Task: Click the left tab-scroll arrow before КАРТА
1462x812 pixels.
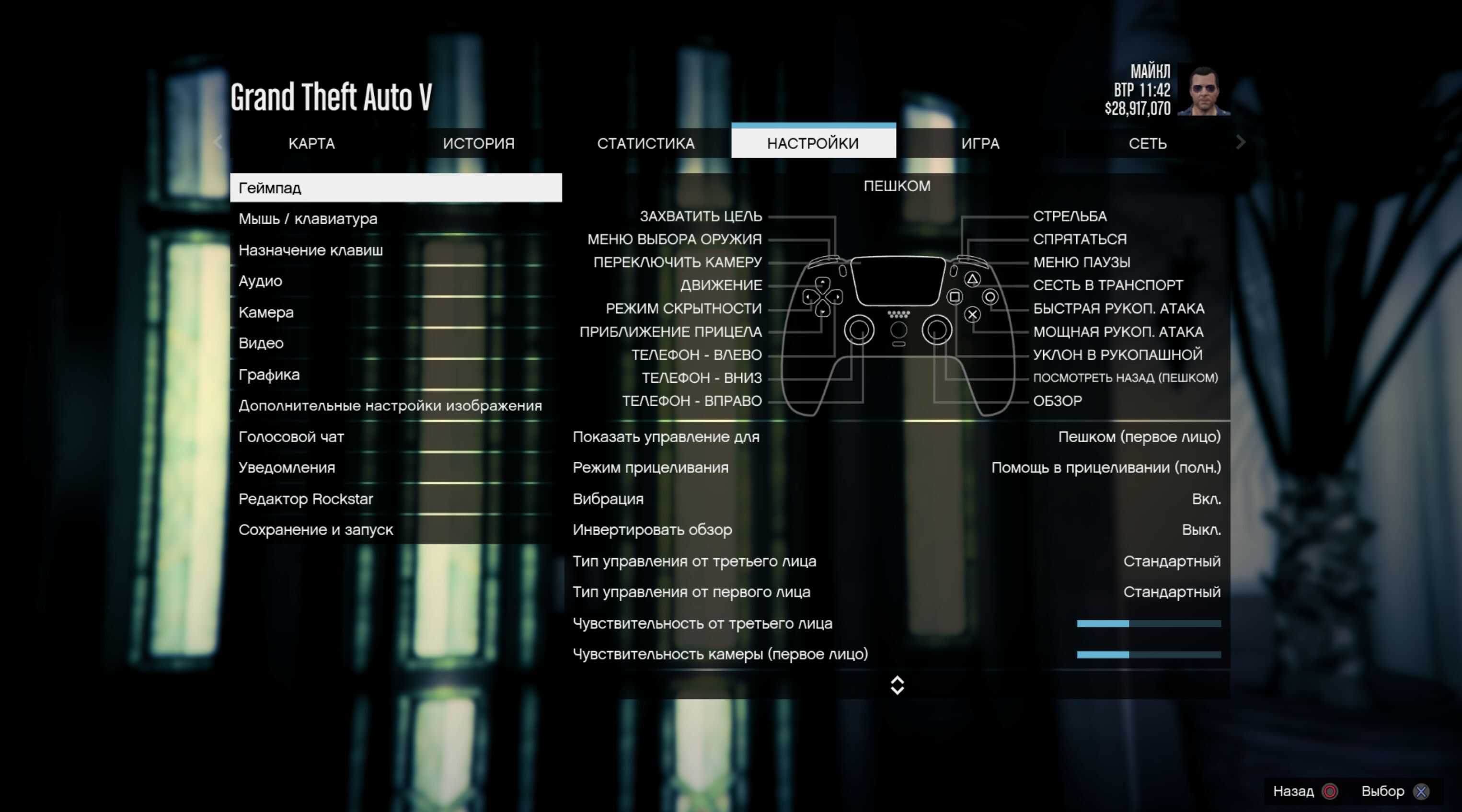Action: [x=219, y=142]
